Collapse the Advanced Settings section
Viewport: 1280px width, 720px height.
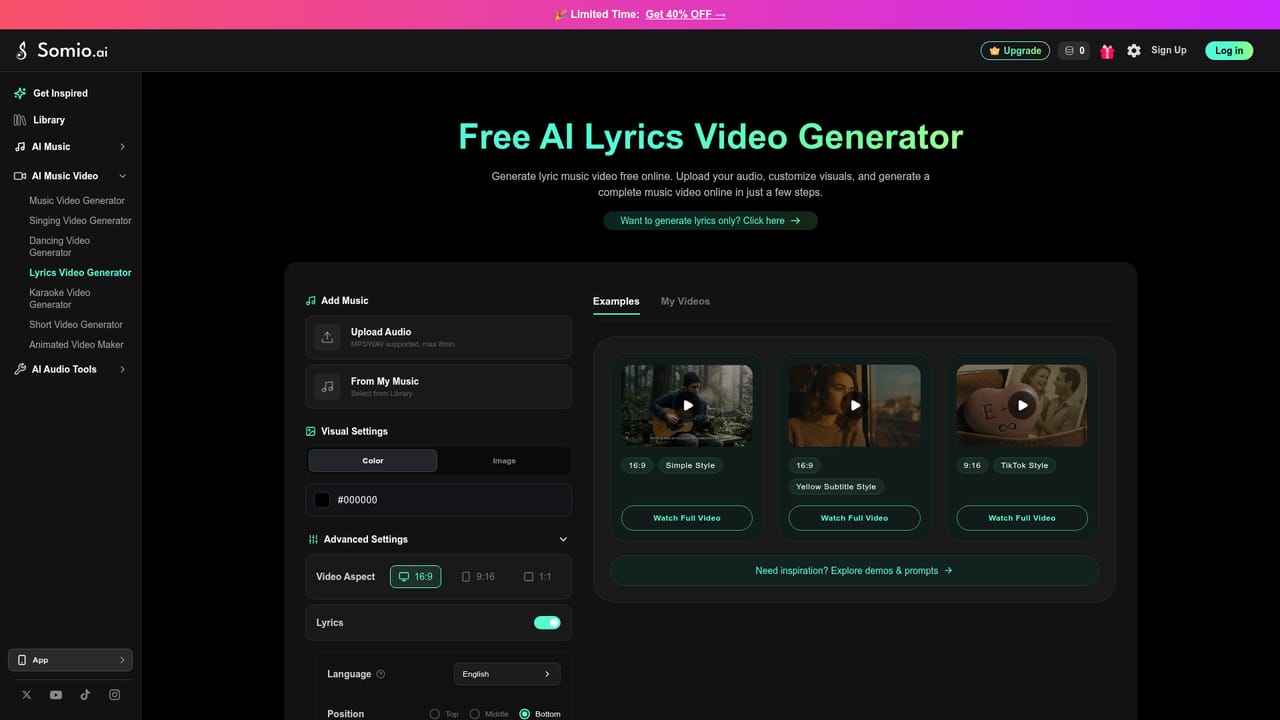(563, 540)
